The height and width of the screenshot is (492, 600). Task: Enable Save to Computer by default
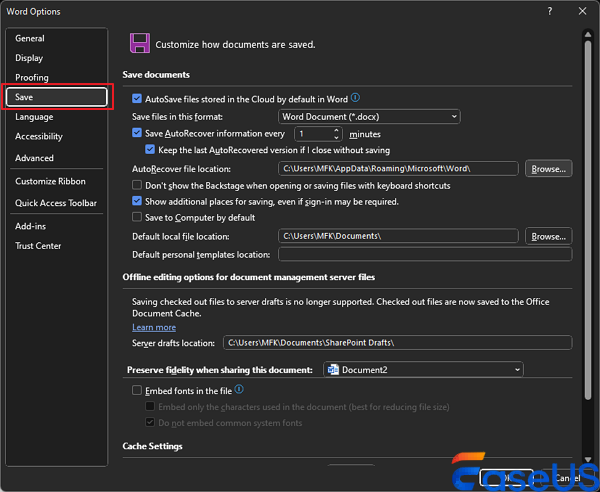137,217
